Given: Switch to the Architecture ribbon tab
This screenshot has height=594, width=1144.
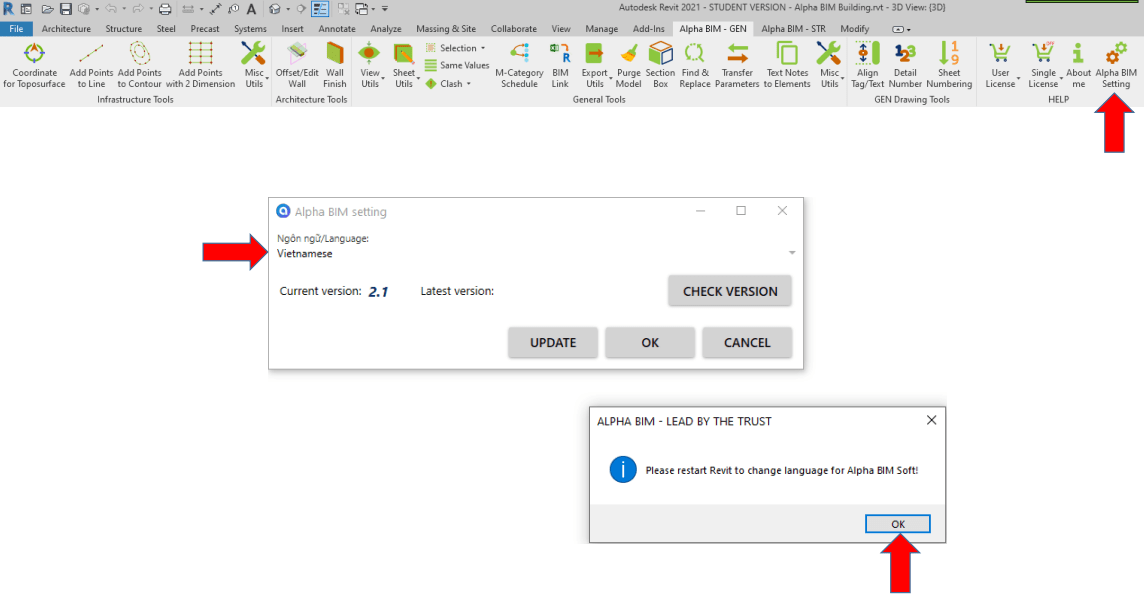Looking at the screenshot, I should click(x=66, y=28).
